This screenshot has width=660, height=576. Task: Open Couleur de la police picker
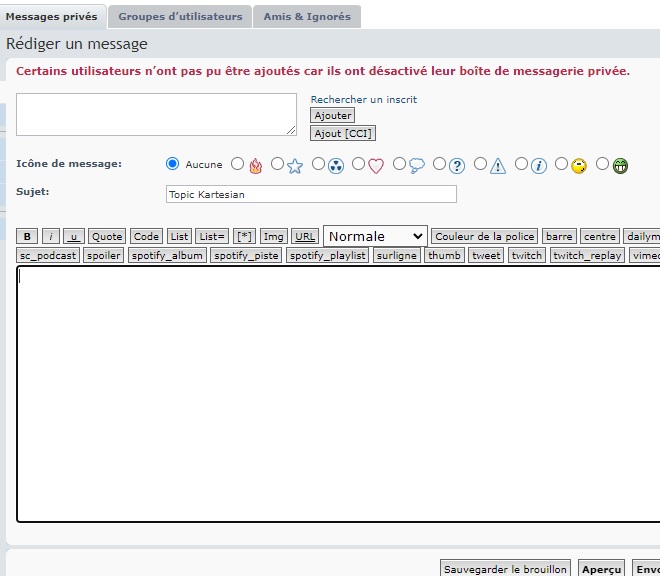point(484,236)
